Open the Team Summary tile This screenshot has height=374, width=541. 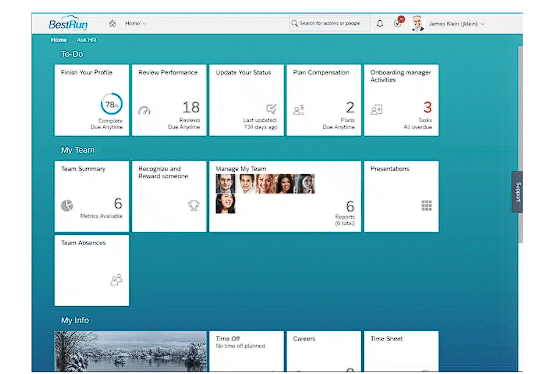pyautogui.click(x=92, y=196)
